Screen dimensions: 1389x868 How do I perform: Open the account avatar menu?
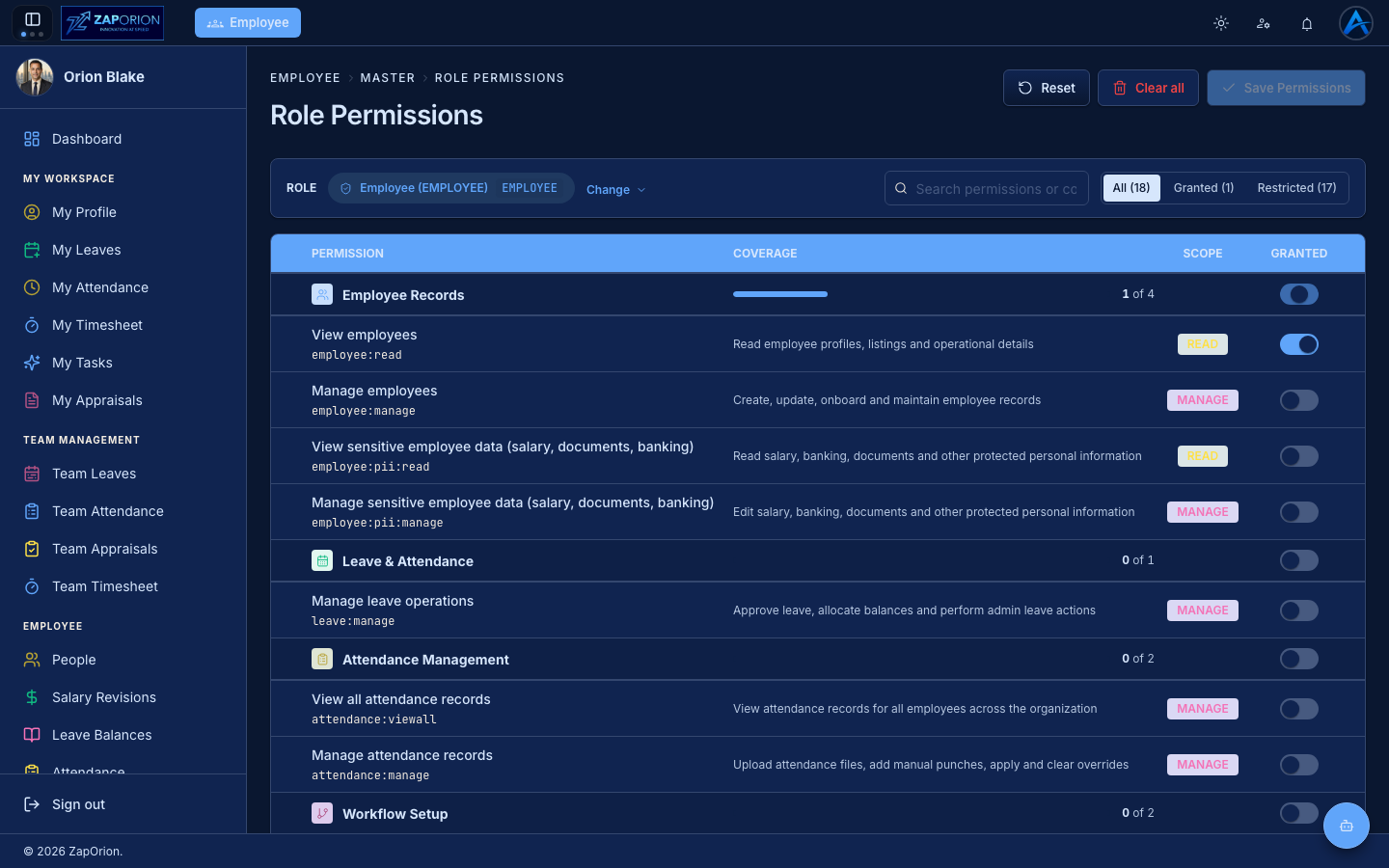point(1356,23)
